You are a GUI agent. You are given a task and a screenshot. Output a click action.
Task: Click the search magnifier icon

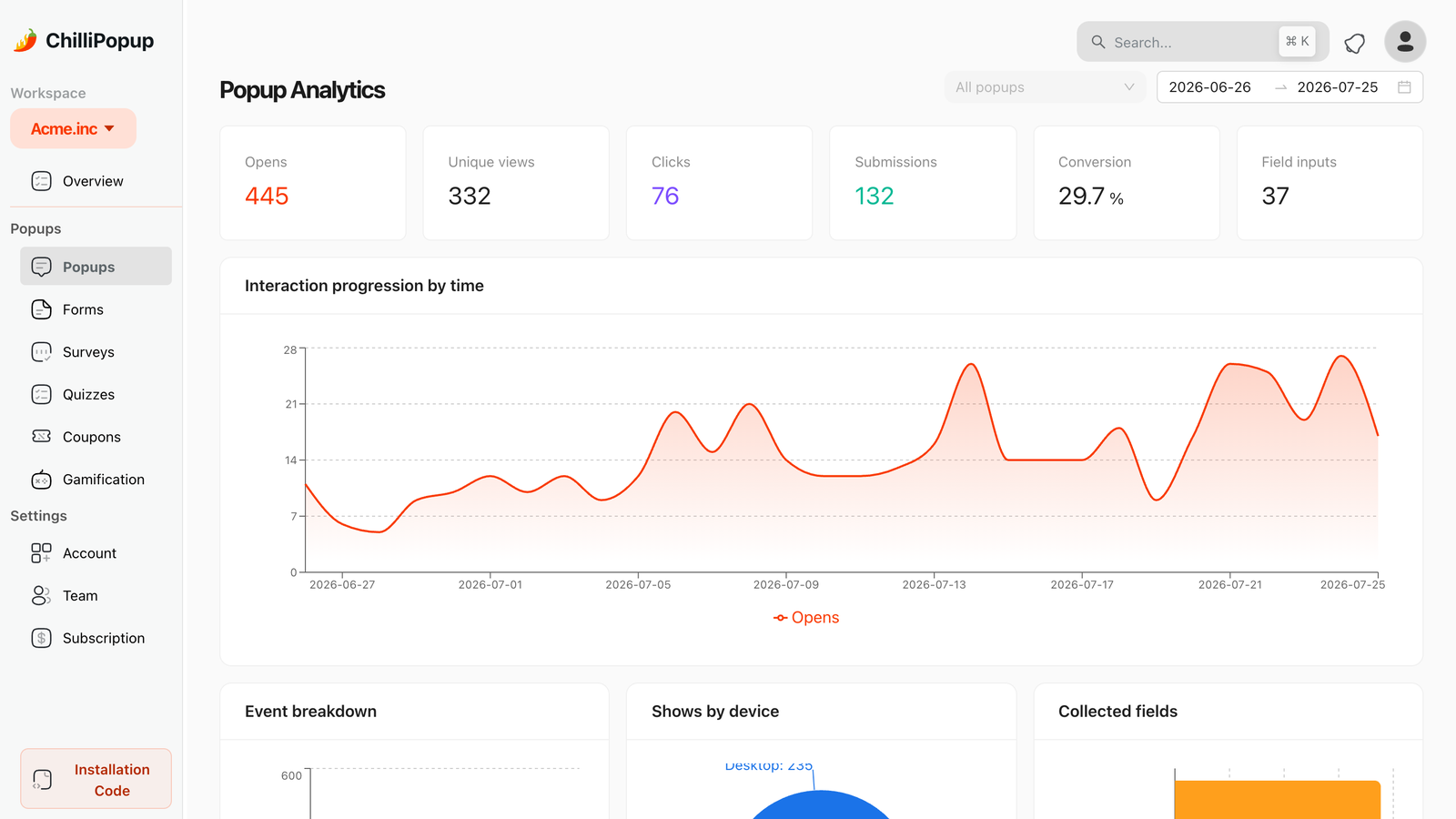click(1098, 42)
